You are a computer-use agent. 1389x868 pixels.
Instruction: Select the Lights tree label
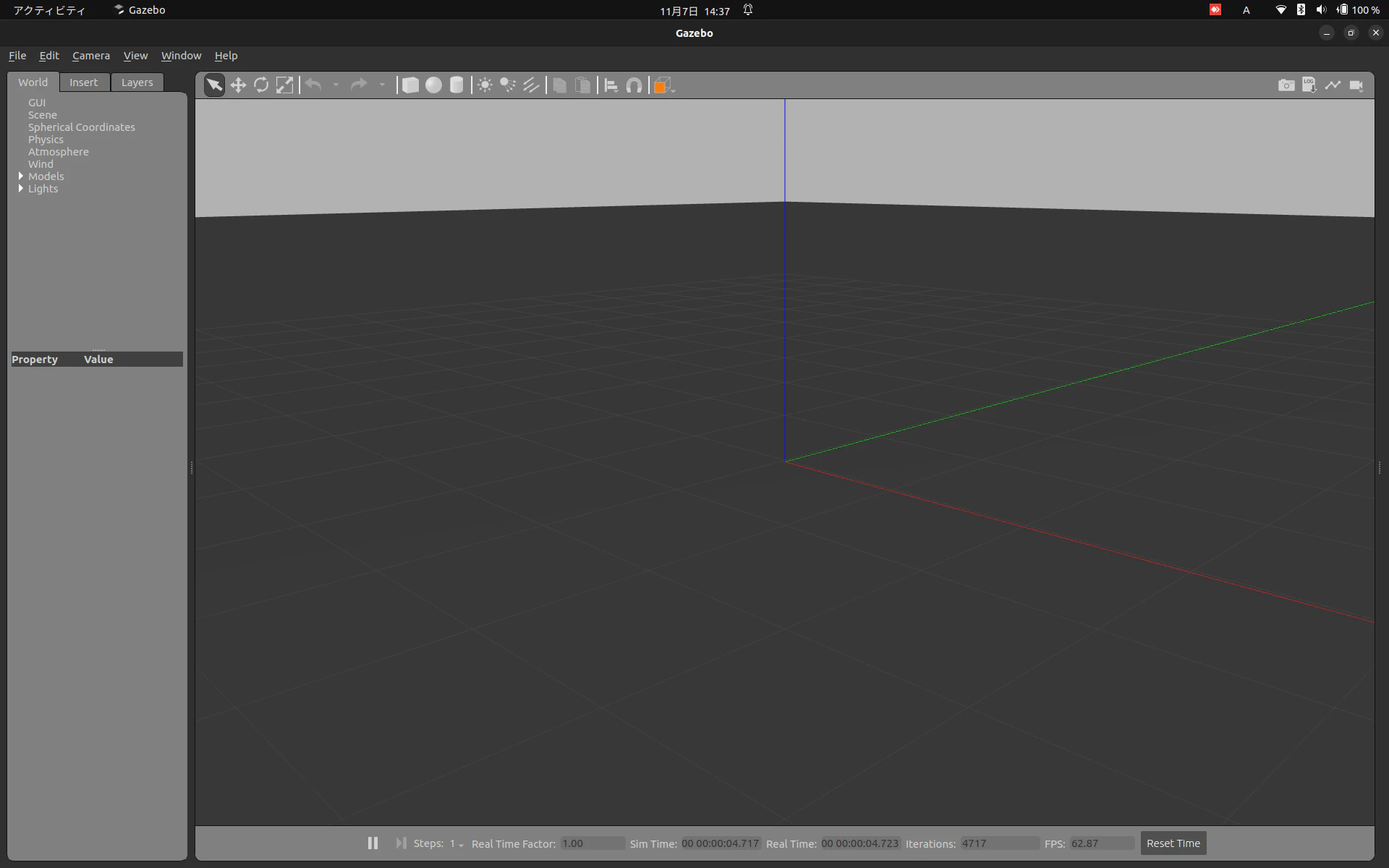[43, 189]
